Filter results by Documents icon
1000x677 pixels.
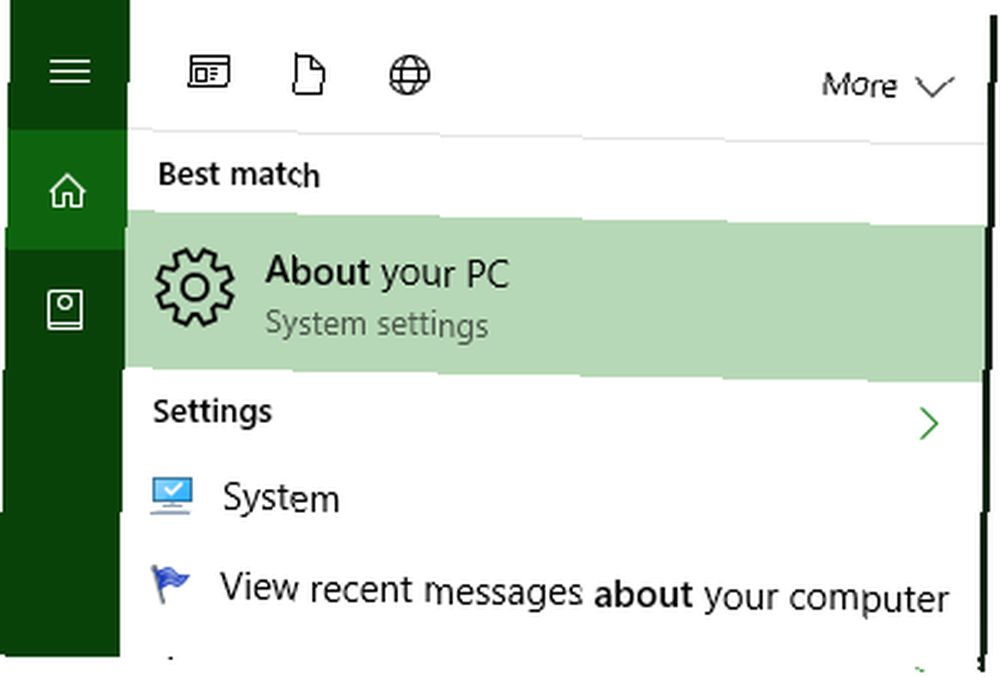tap(309, 75)
